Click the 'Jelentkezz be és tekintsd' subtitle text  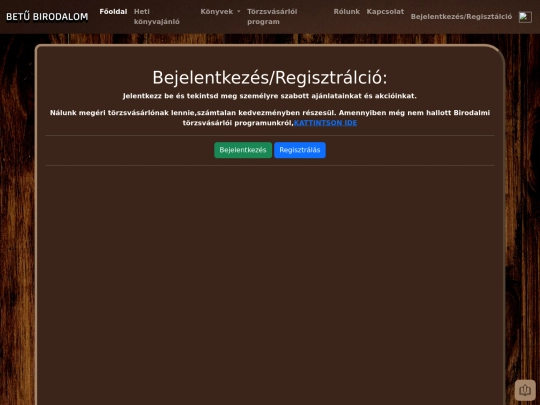coord(270,96)
